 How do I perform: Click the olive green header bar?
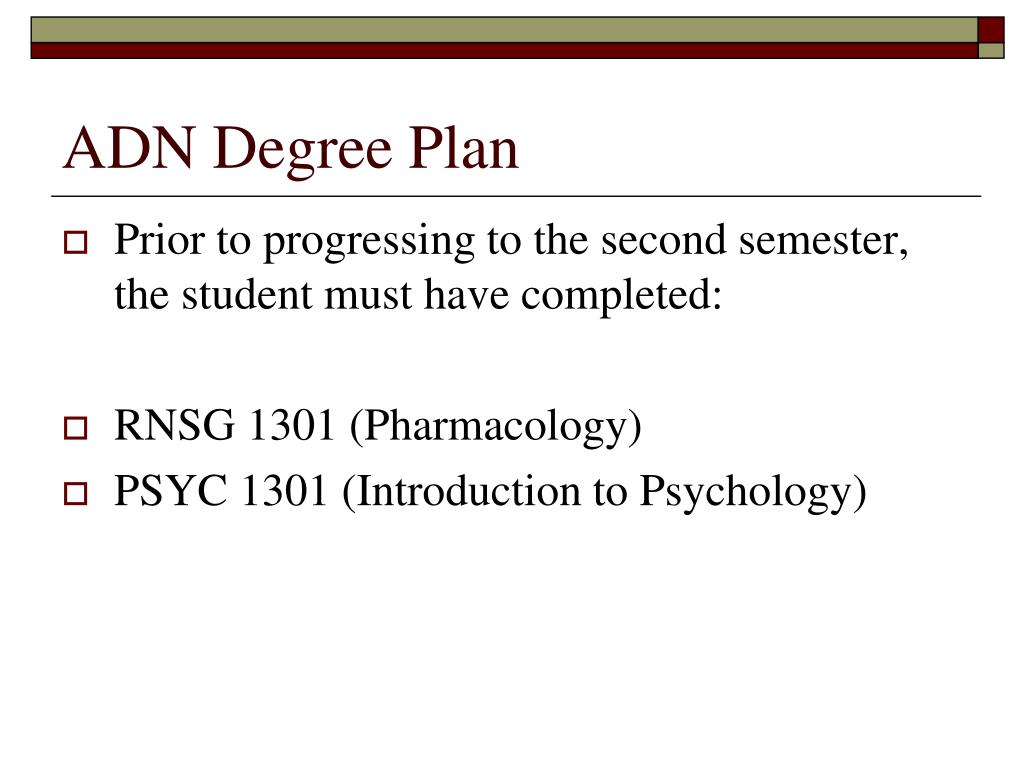[504, 30]
